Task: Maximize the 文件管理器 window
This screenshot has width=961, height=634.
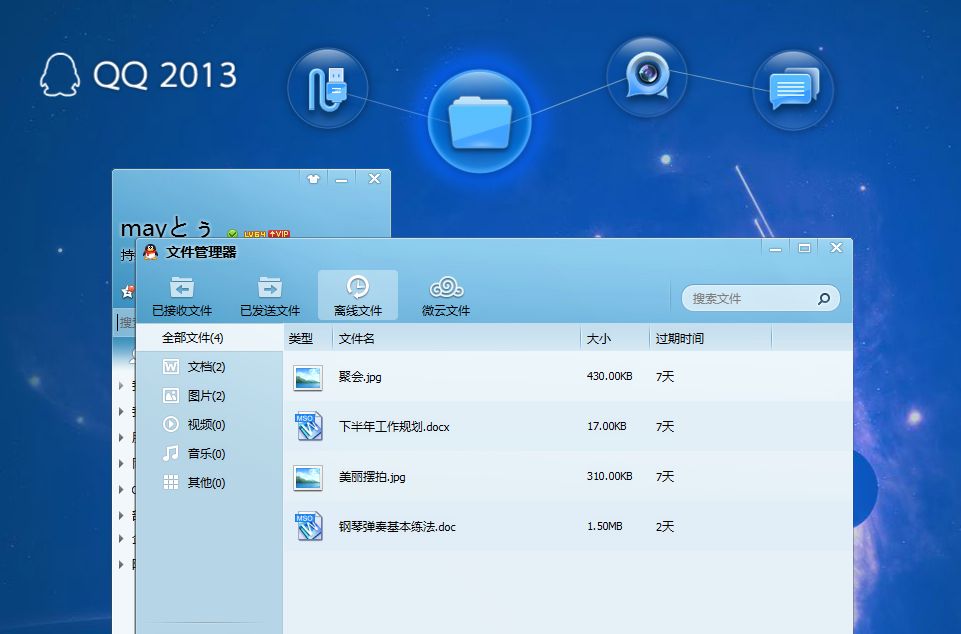Action: (804, 248)
